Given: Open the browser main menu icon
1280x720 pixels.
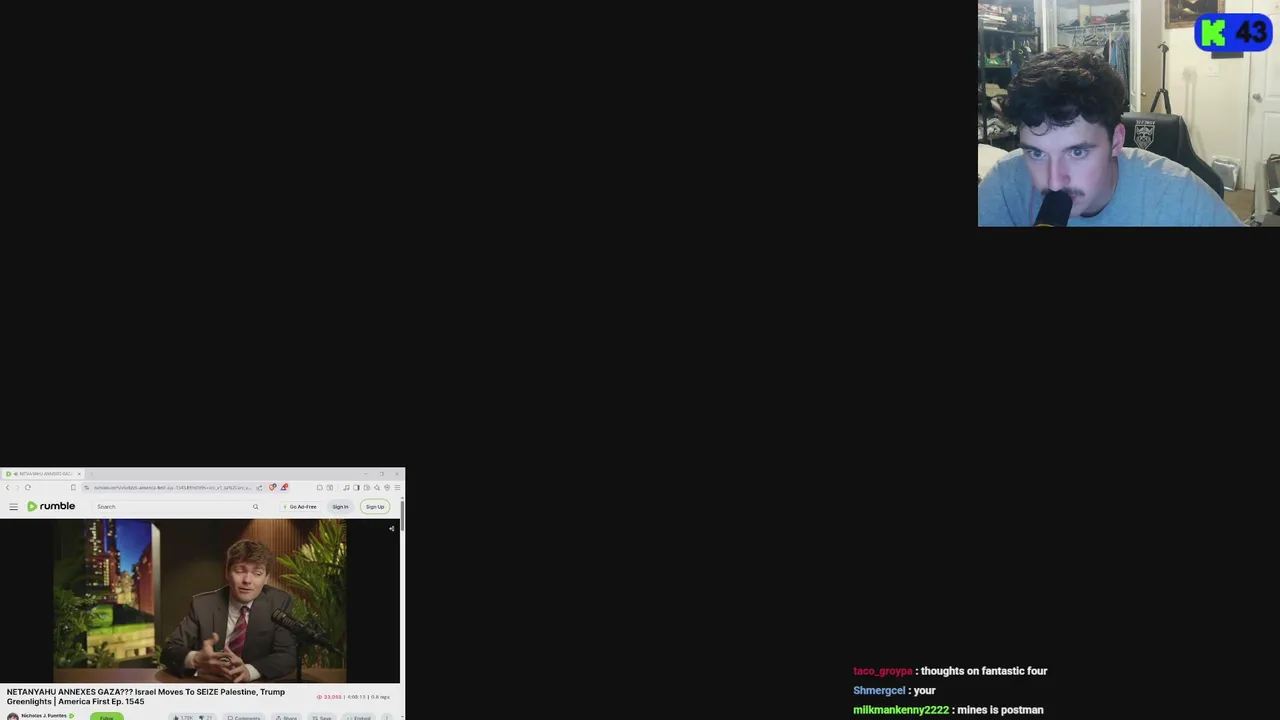Looking at the screenshot, I should (397, 487).
